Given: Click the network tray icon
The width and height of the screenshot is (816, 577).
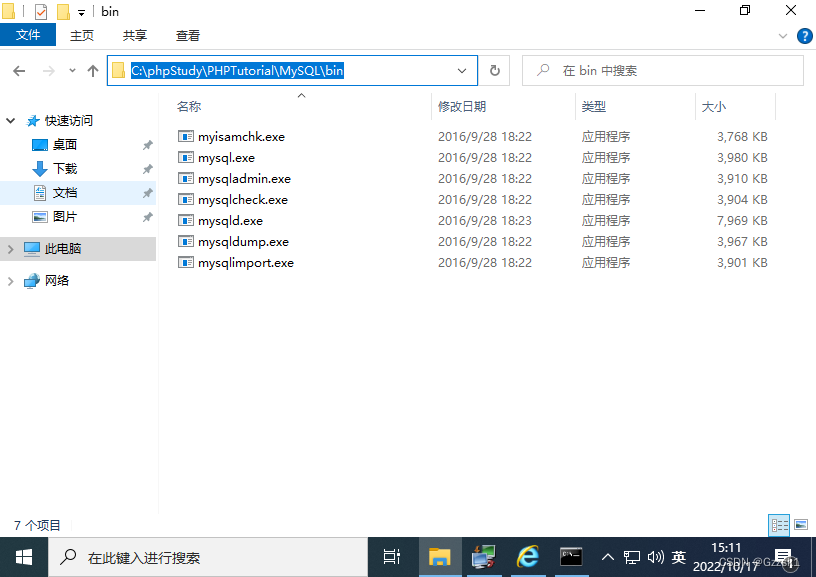Looking at the screenshot, I should 632,557.
